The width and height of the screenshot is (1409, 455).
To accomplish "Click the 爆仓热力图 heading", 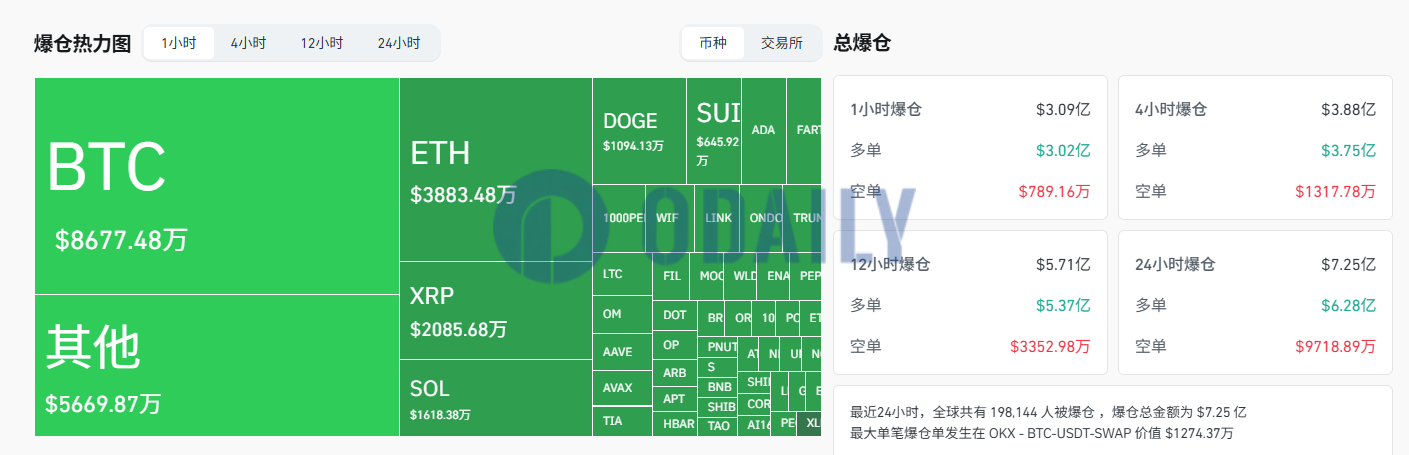I will click(x=83, y=44).
